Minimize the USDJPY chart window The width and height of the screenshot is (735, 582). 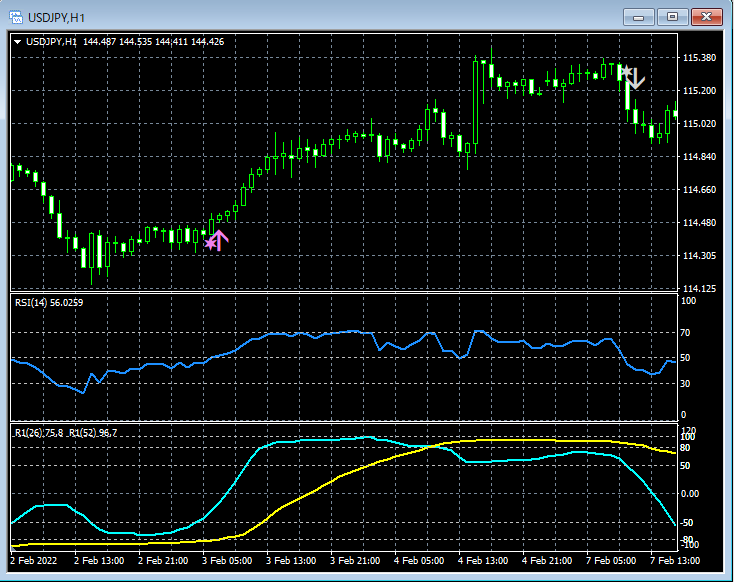point(639,16)
